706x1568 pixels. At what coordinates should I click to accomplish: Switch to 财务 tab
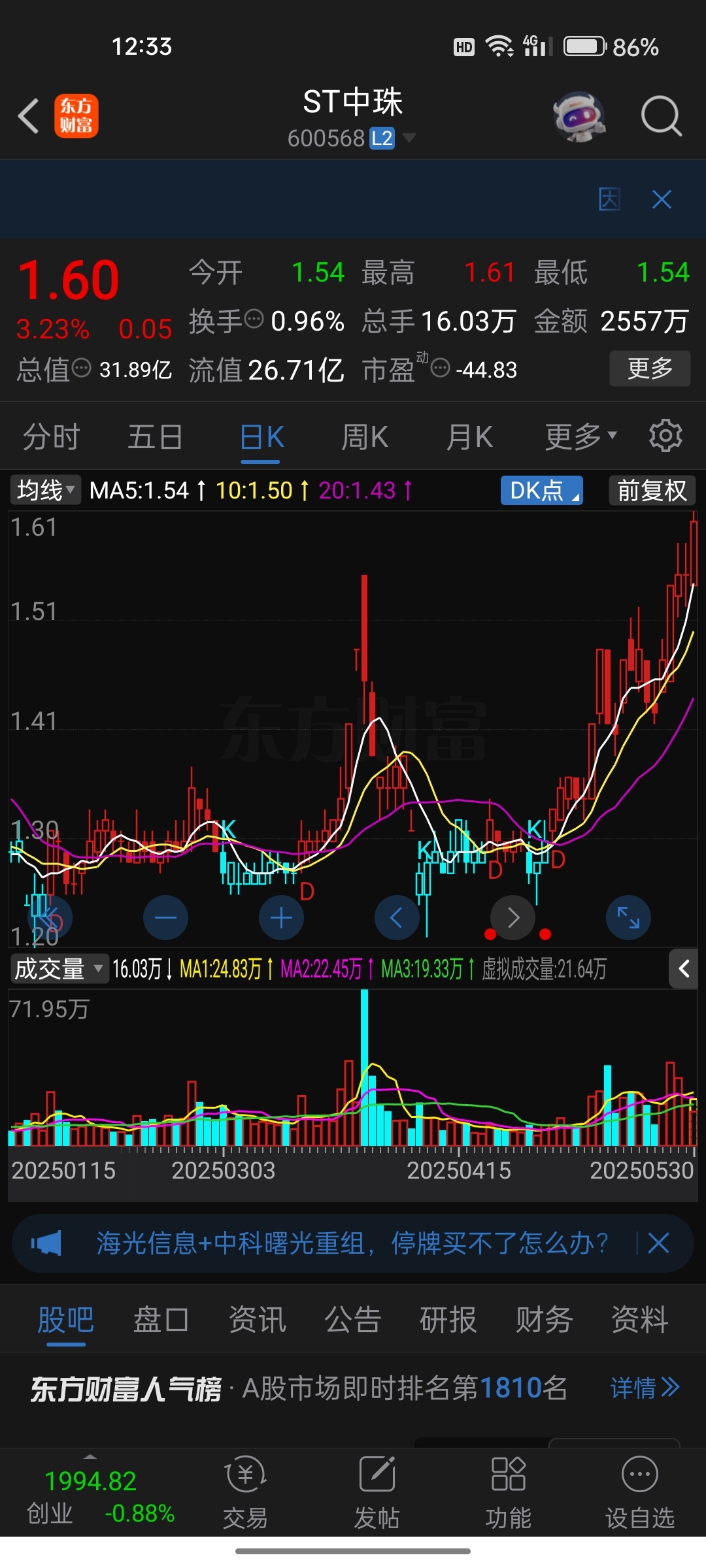(544, 1320)
